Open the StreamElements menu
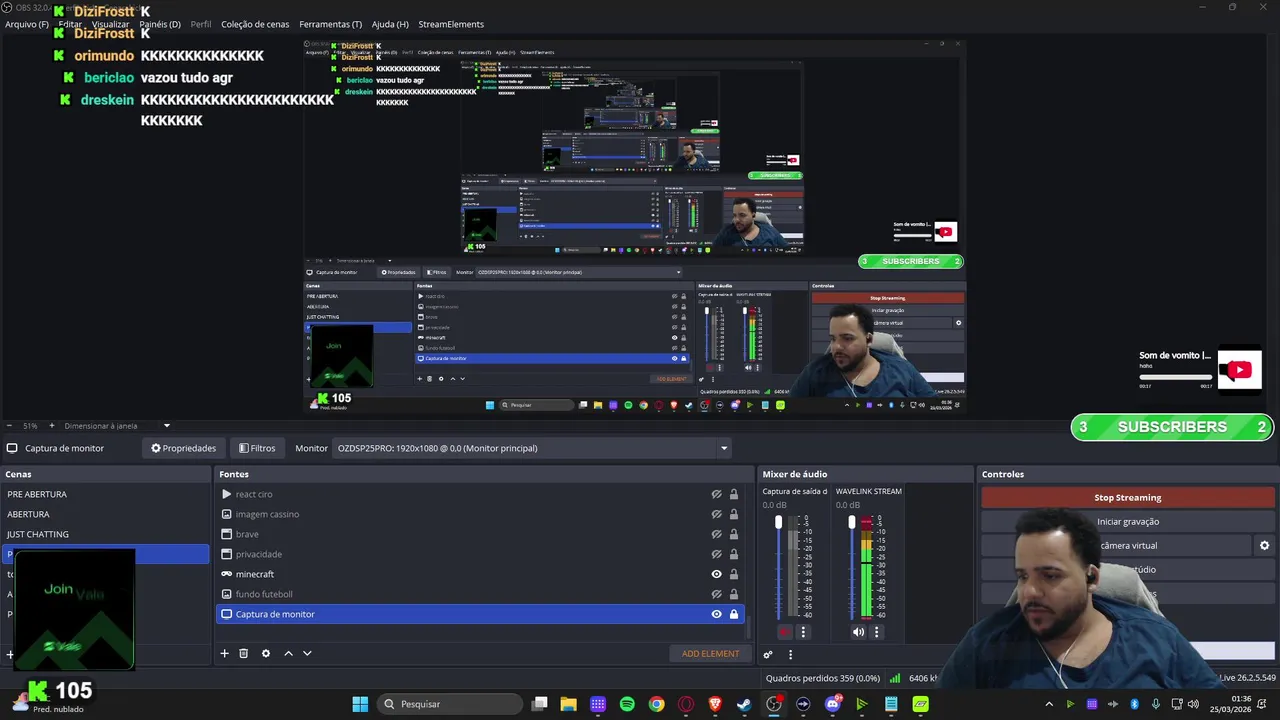 coord(451,24)
